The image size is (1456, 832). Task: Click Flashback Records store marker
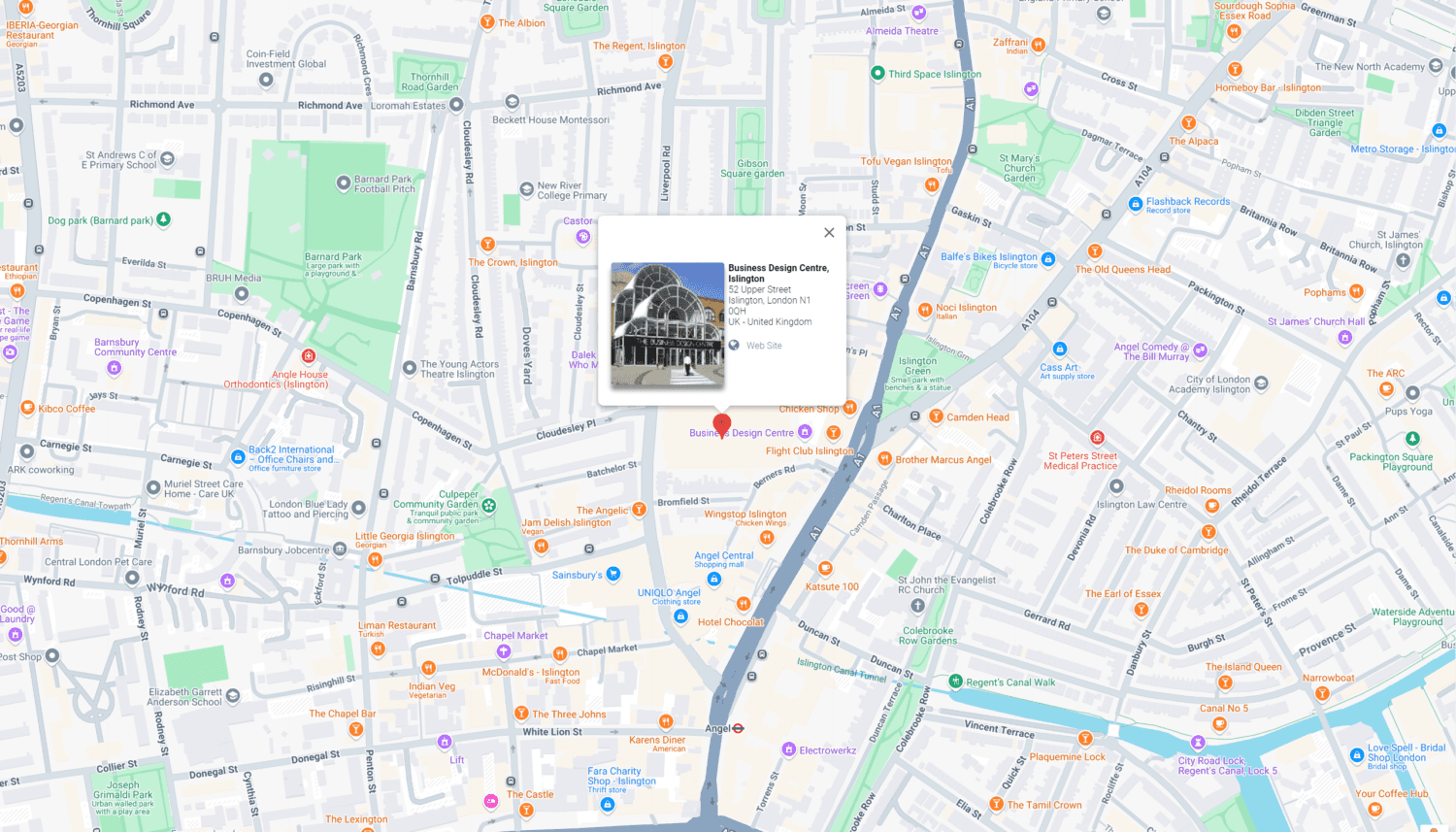pyautogui.click(x=1135, y=204)
